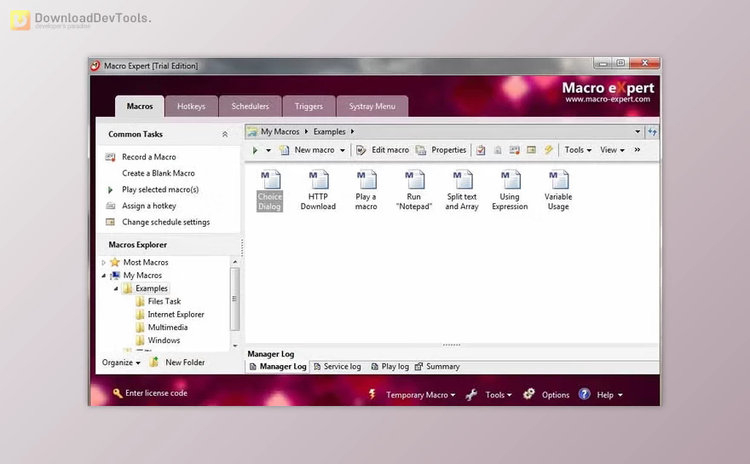Click Play selected macro(s) task

point(160,189)
